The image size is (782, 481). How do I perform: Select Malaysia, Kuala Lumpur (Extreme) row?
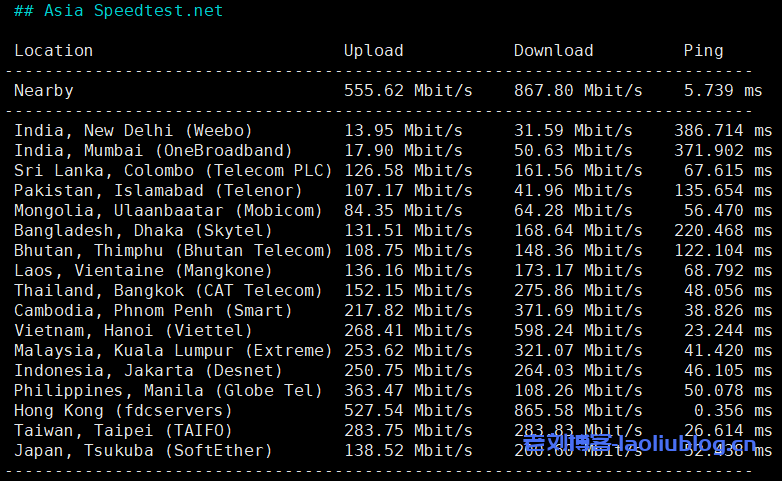[x=173, y=351]
